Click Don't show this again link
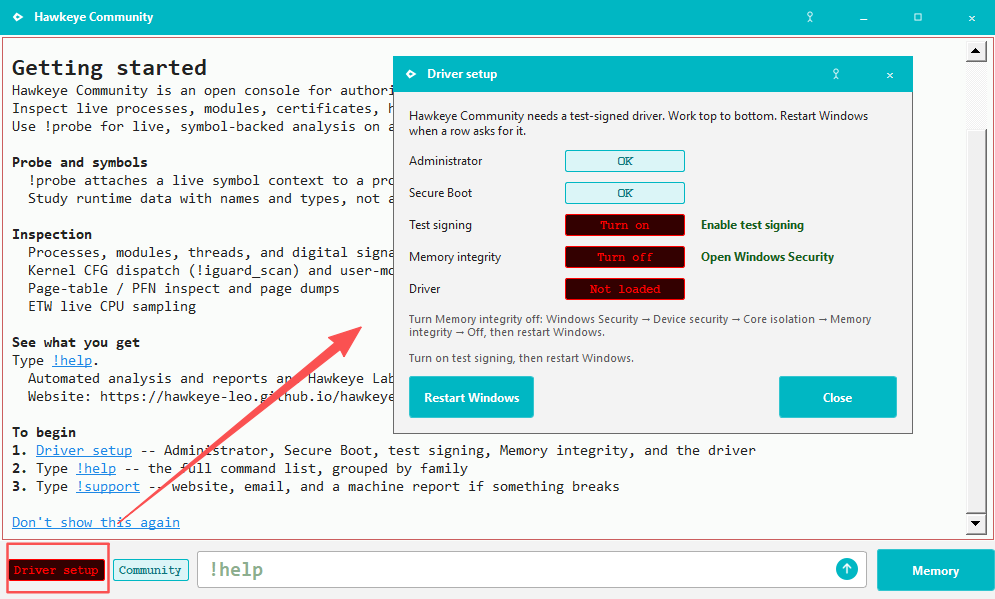The image size is (995, 599). click(x=96, y=522)
